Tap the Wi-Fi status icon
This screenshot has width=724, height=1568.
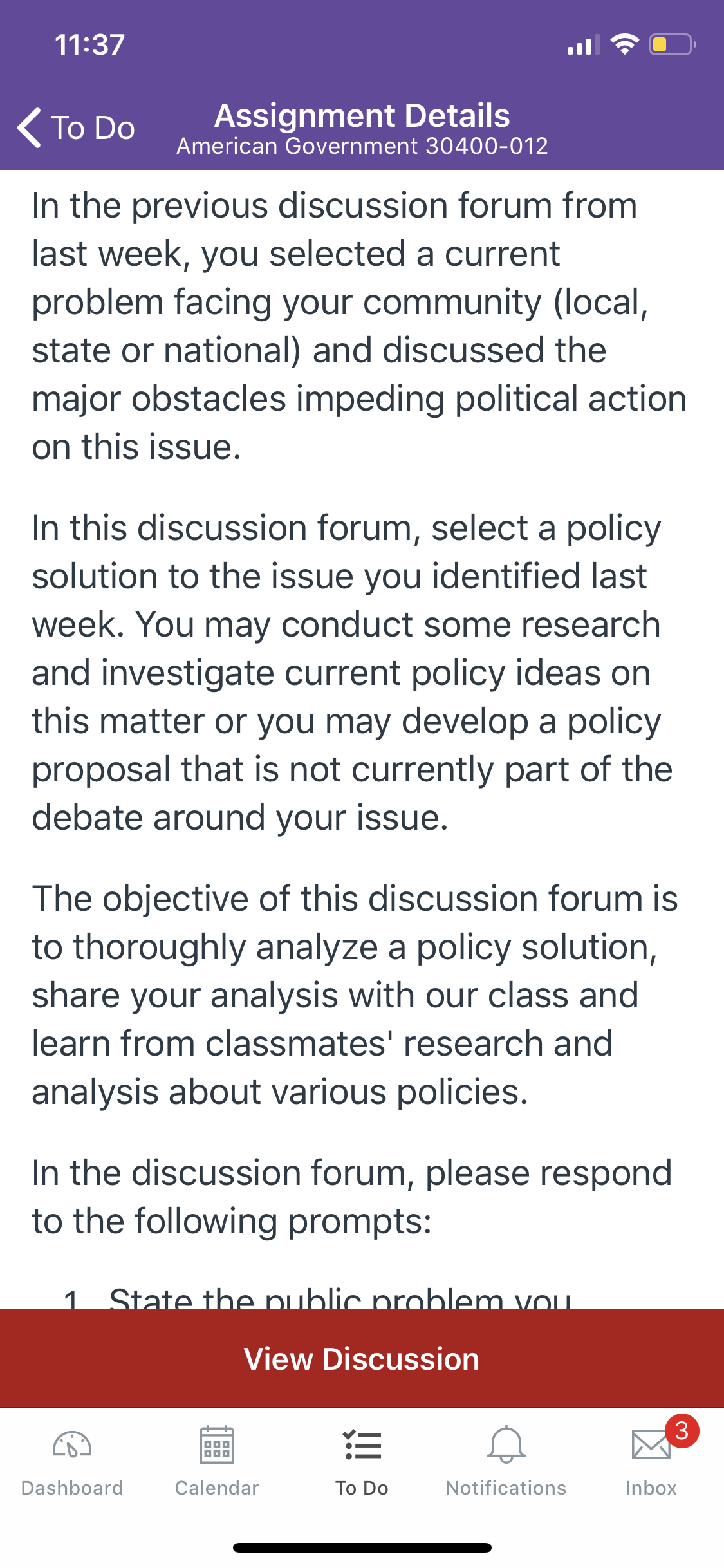point(624,44)
